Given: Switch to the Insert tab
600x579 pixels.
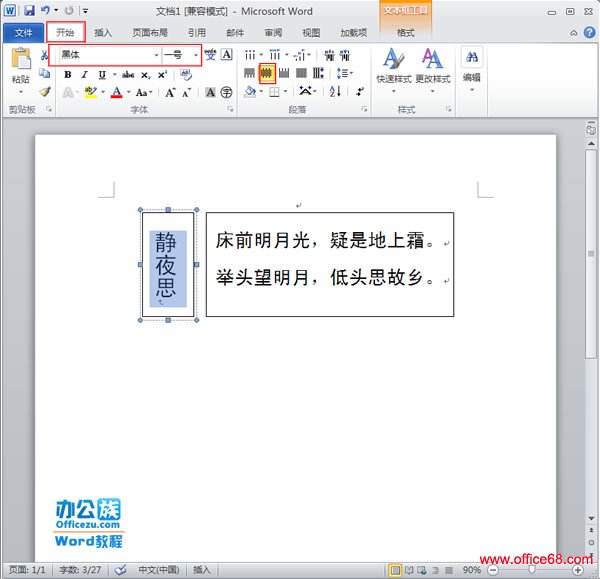Looking at the screenshot, I should (x=103, y=33).
